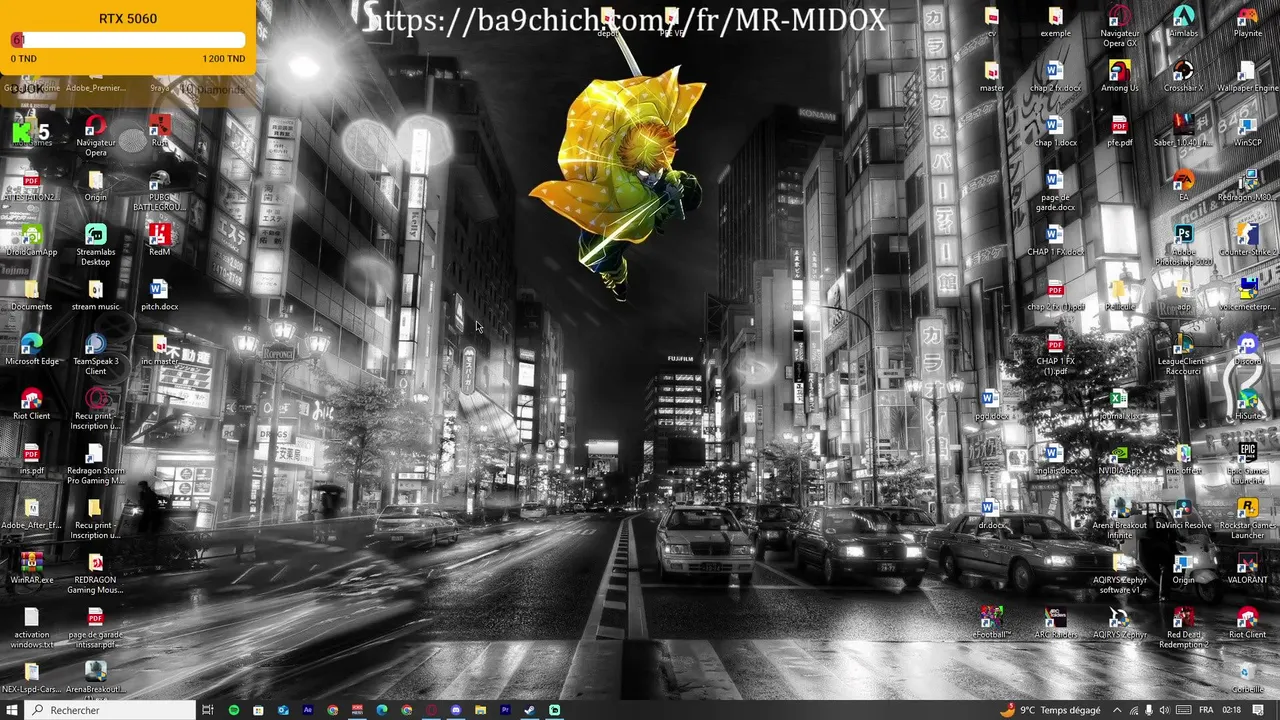Open Premiere Pro taskbar icon
This screenshot has height=720, width=1280.
click(505, 710)
